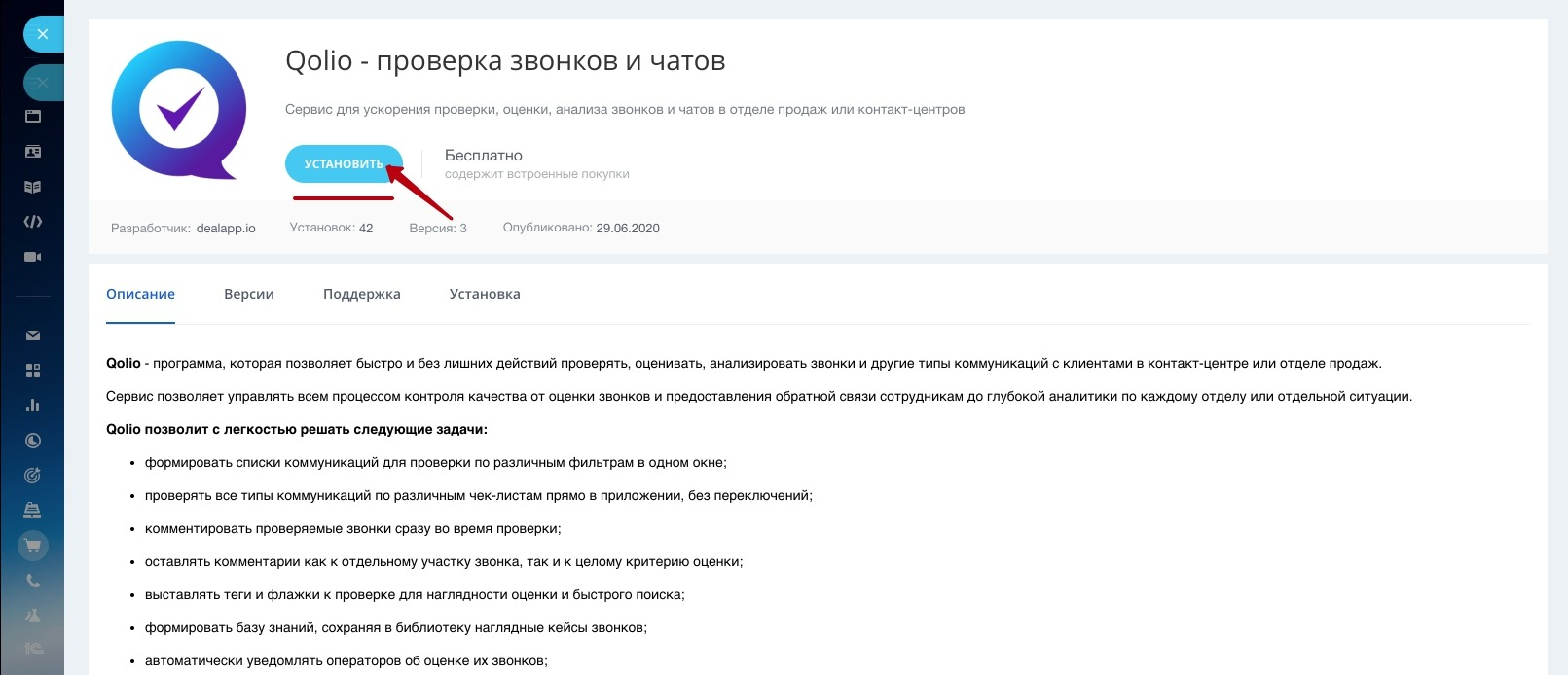This screenshot has width=1568, height=675.
Task: Open the contact card icon in sidebar
Action: [x=33, y=152]
